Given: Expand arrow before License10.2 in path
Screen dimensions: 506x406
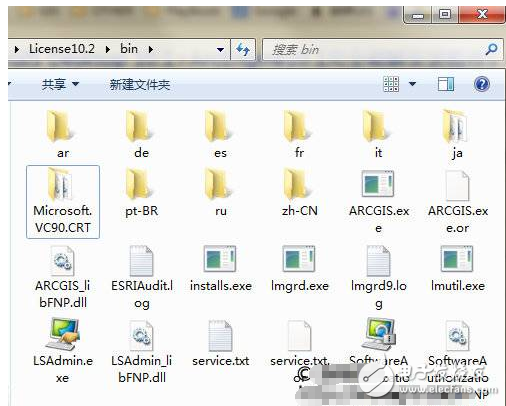Looking at the screenshot, I should [x=17, y=50].
